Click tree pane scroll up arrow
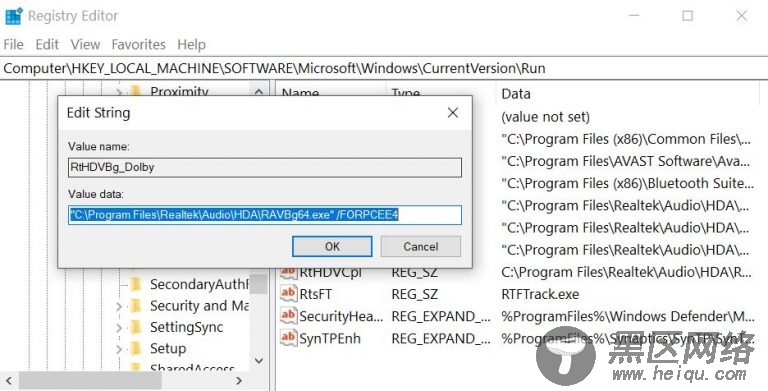This screenshot has width=768, height=391. (x=259, y=91)
